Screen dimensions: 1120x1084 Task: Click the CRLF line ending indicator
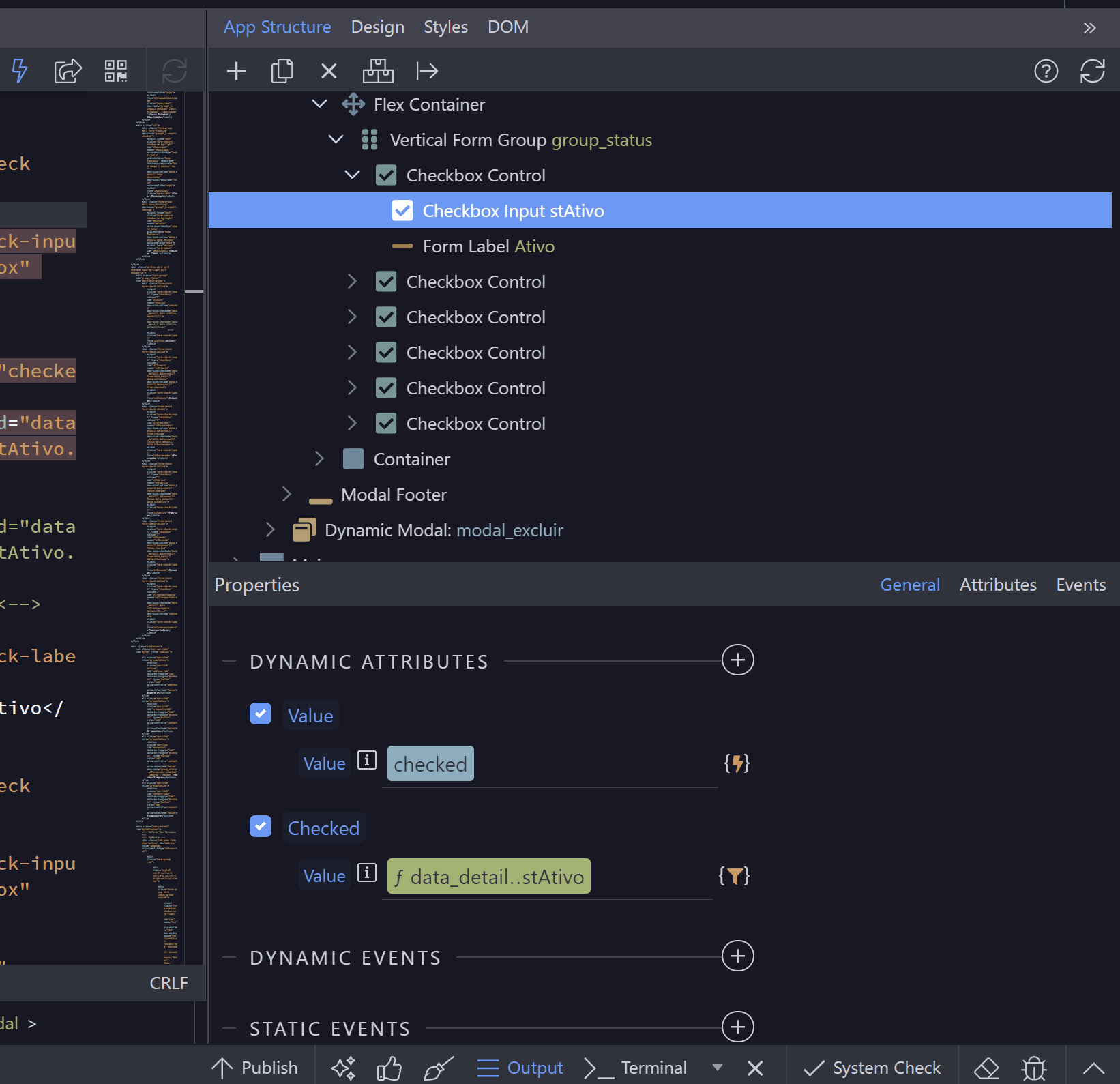pos(168,983)
